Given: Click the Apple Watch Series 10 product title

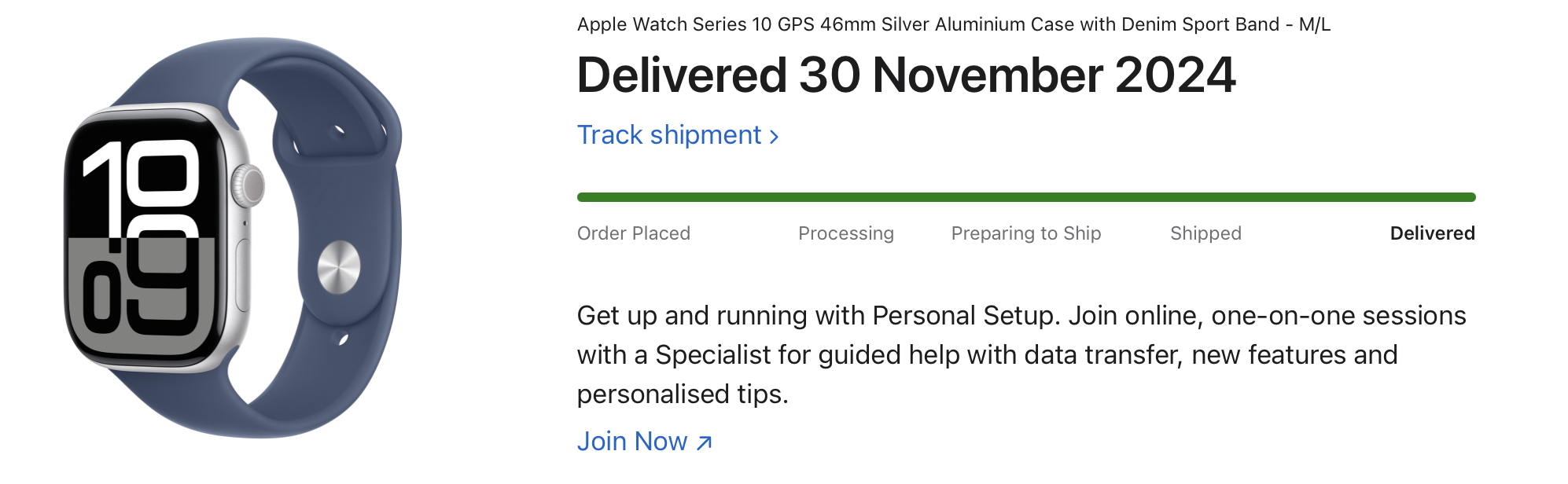Looking at the screenshot, I should tap(953, 24).
